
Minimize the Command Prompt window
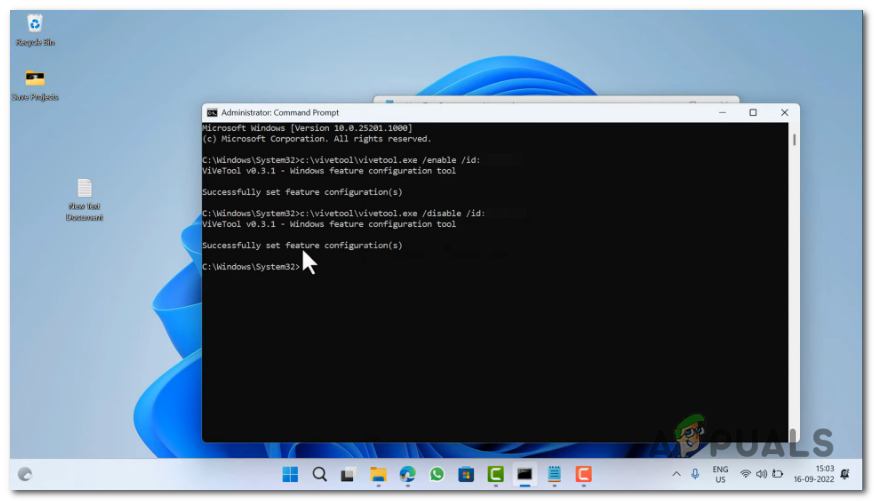[x=722, y=113]
